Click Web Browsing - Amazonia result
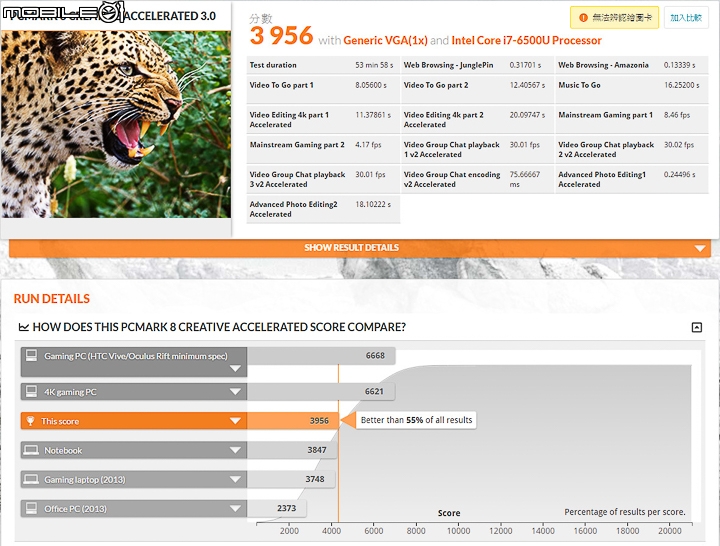 pyautogui.click(x=632, y=65)
